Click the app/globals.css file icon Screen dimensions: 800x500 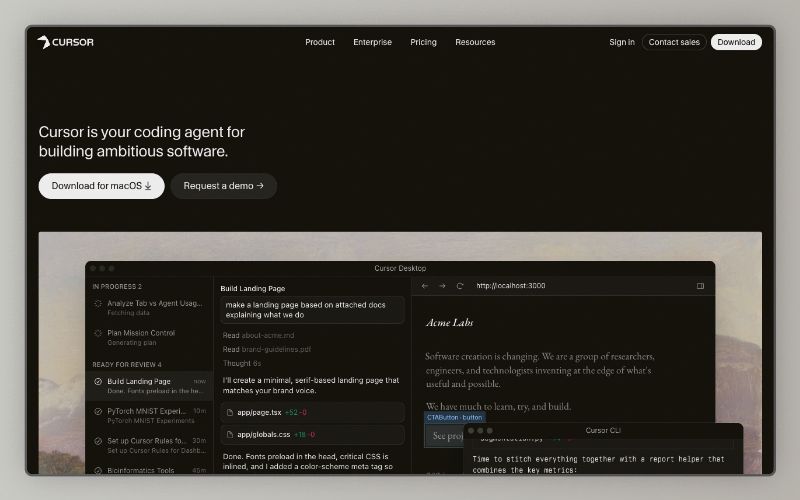click(230, 435)
